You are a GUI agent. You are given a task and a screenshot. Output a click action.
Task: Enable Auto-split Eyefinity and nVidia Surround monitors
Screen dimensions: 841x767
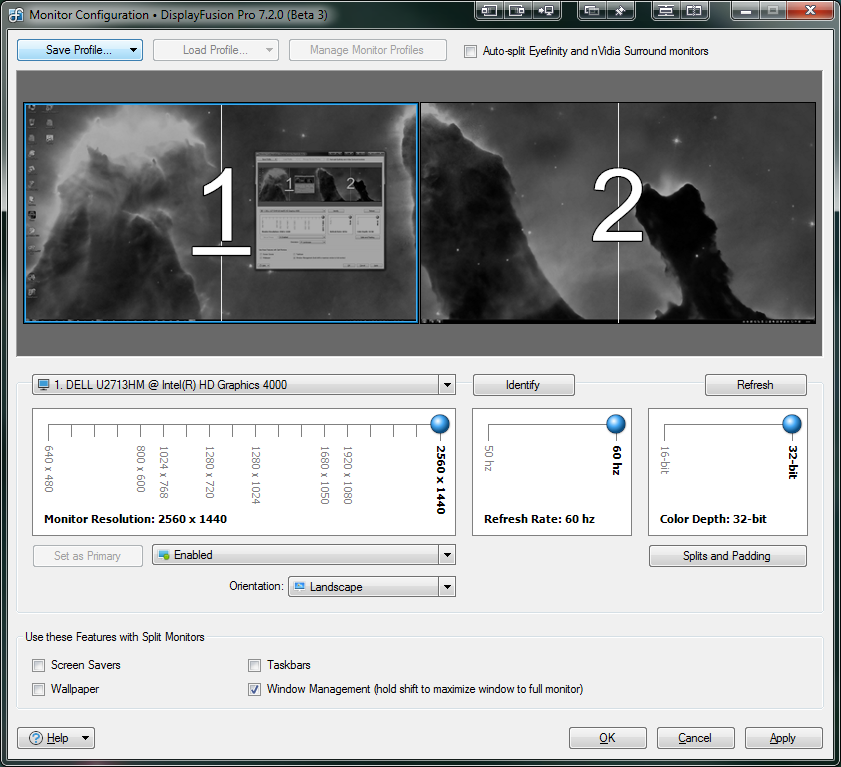471,51
